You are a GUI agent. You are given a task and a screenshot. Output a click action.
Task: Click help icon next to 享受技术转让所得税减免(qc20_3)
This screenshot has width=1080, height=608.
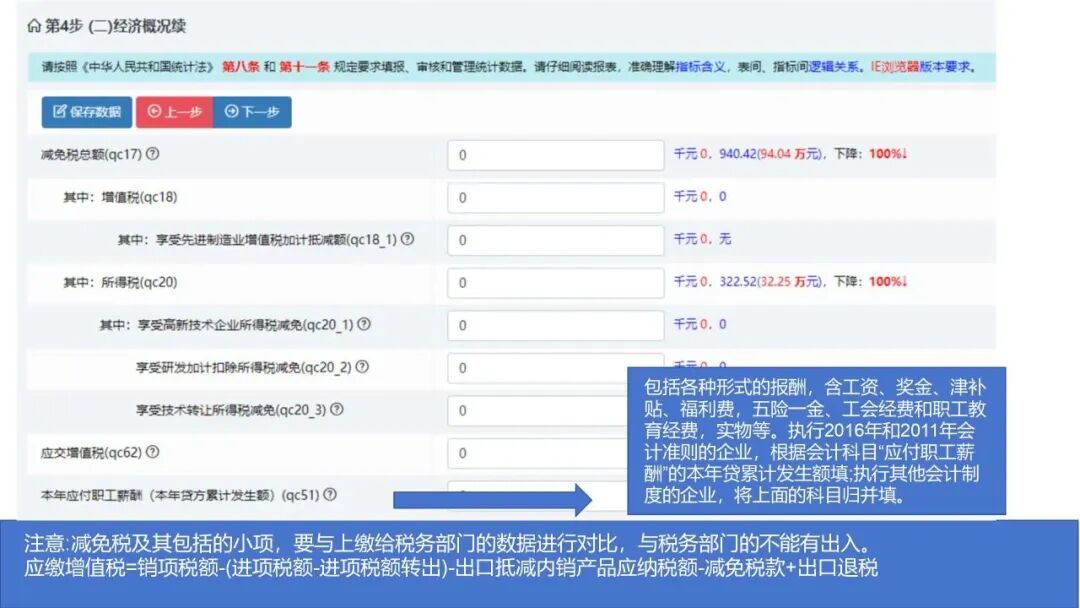click(336, 408)
